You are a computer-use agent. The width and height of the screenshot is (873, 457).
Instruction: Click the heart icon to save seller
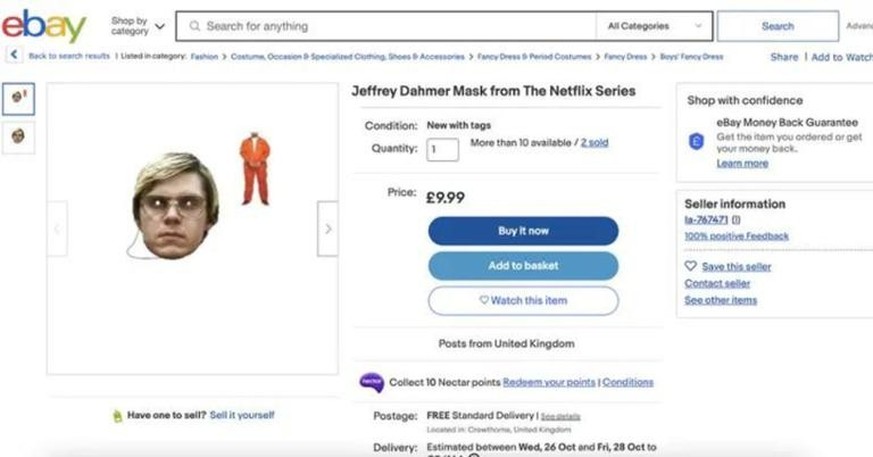tap(690, 267)
